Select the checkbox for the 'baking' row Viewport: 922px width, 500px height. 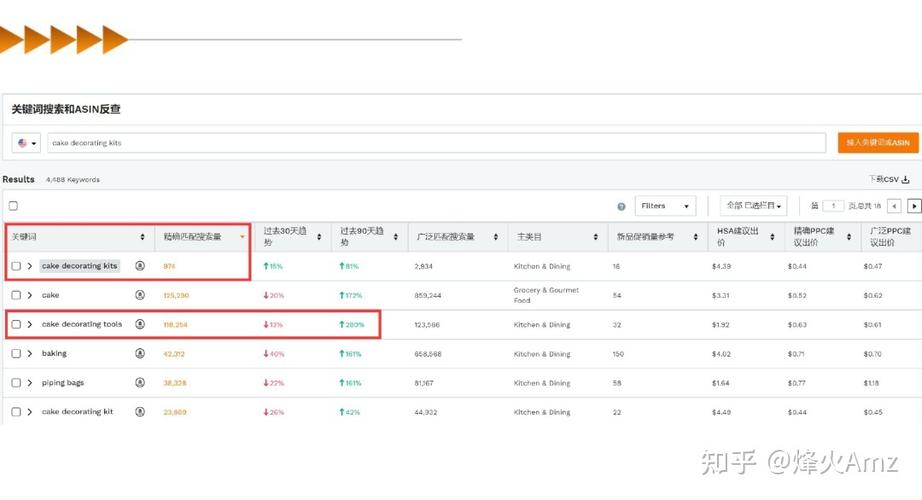point(16,354)
